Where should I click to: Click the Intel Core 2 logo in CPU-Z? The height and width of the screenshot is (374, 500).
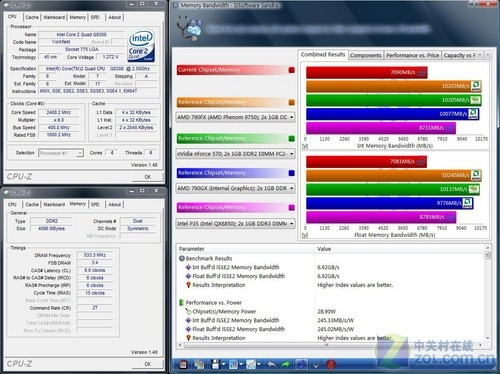141,46
